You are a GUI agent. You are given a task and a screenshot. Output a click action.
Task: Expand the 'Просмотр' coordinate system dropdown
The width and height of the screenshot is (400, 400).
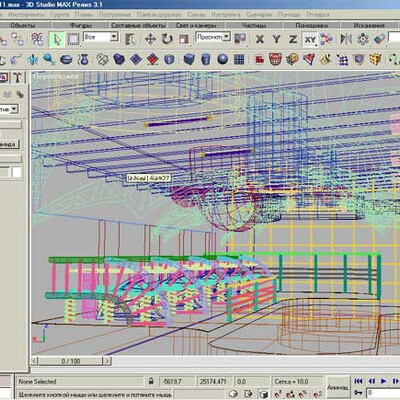pos(213,37)
